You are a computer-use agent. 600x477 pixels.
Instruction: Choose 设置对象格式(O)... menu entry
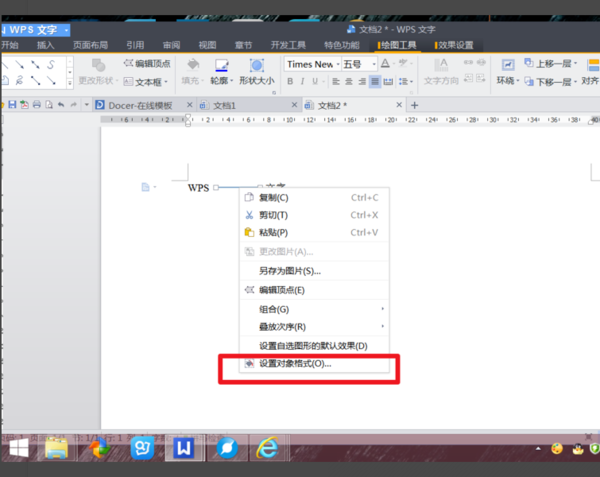[315, 363]
